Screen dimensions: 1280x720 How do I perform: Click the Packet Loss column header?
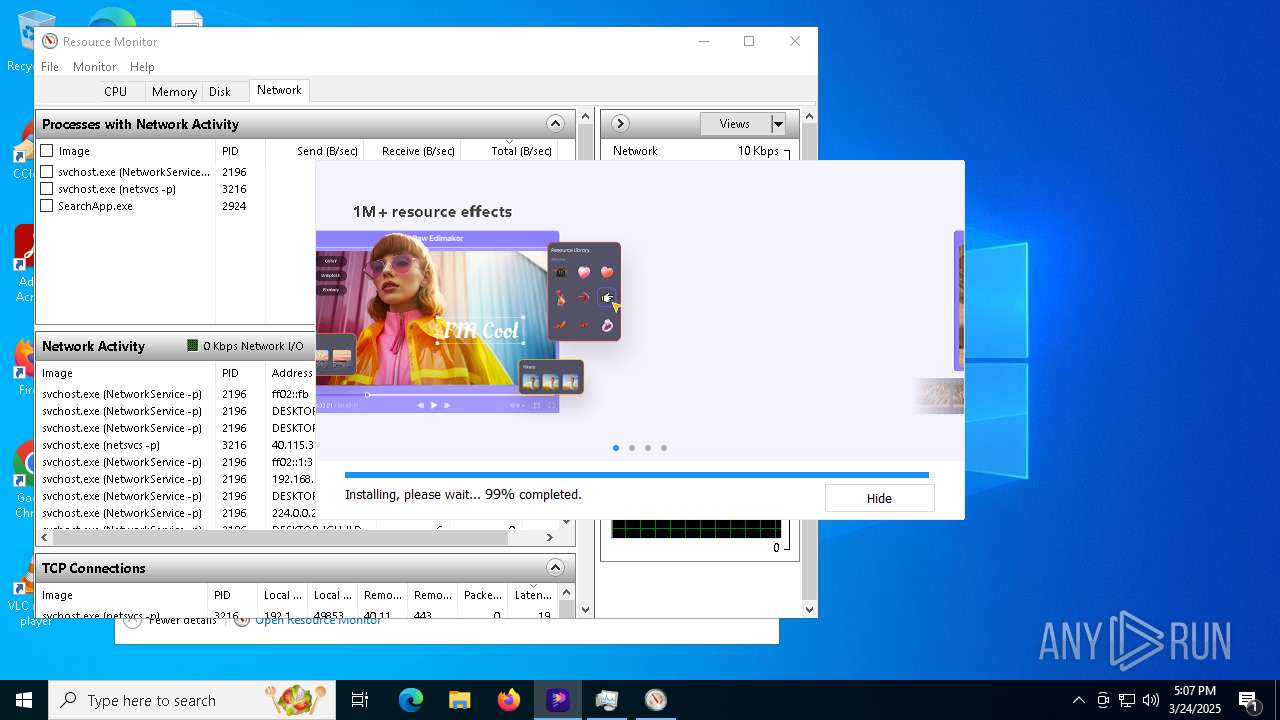[483, 595]
